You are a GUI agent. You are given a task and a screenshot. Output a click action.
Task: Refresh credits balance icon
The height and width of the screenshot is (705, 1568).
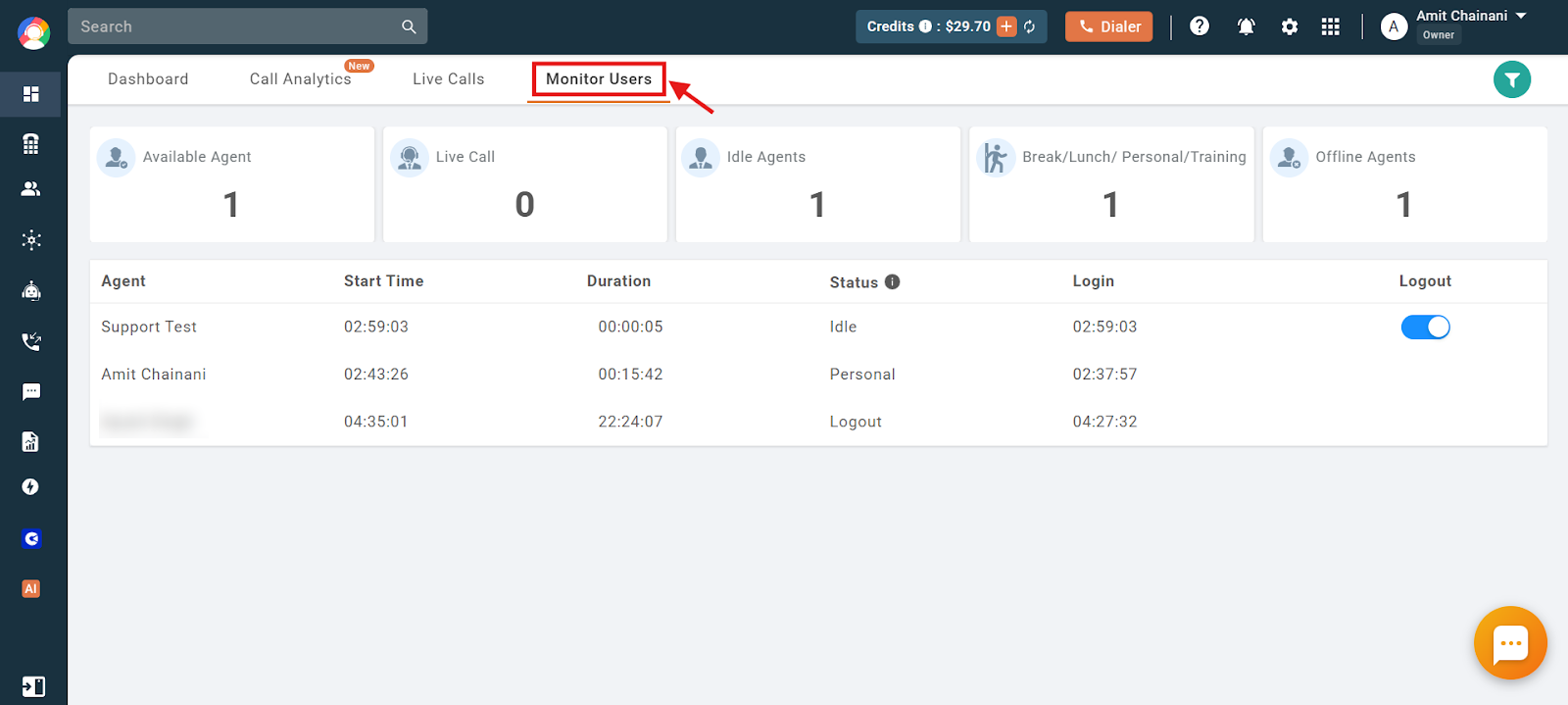coord(1030,26)
